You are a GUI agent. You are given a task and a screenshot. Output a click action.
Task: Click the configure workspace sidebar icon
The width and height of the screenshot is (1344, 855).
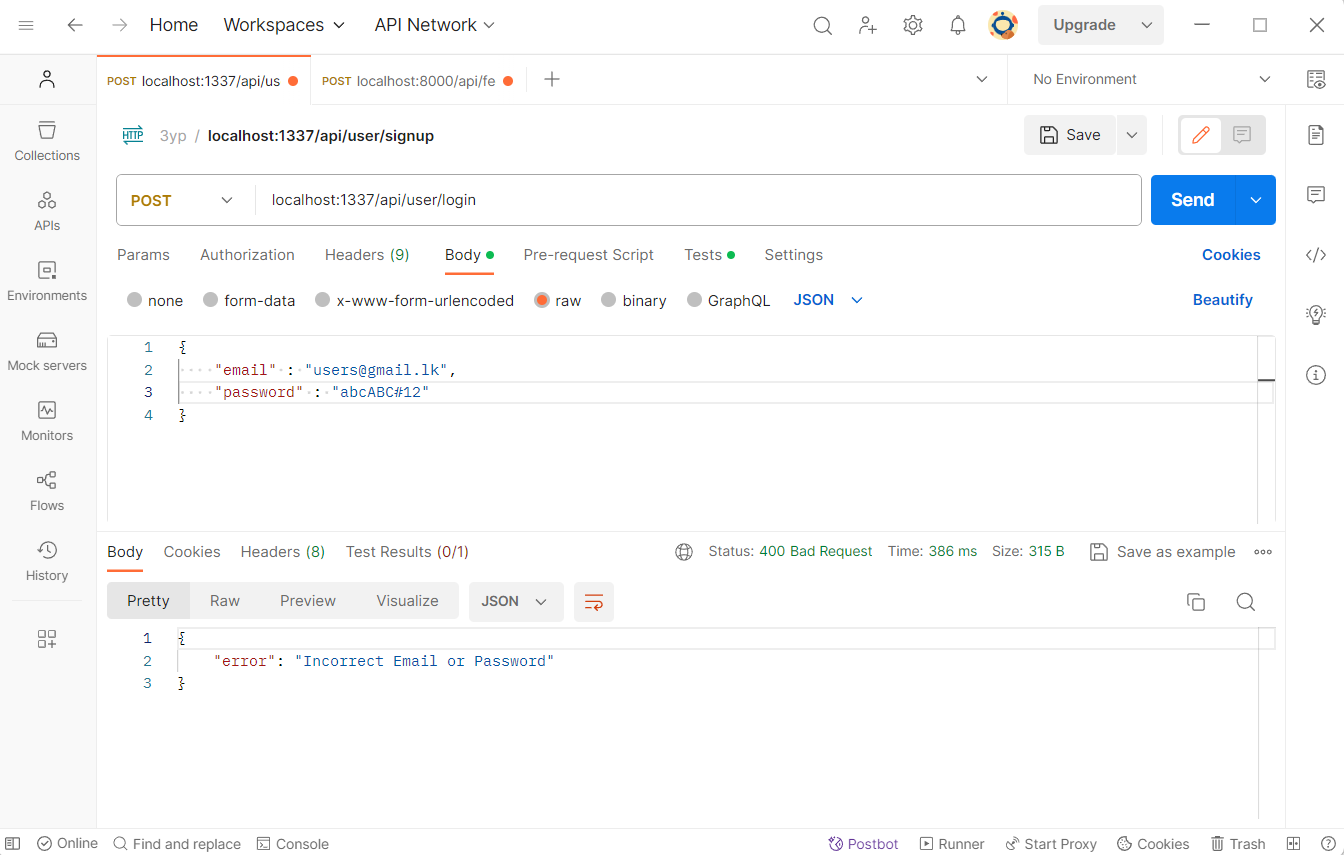point(47,639)
